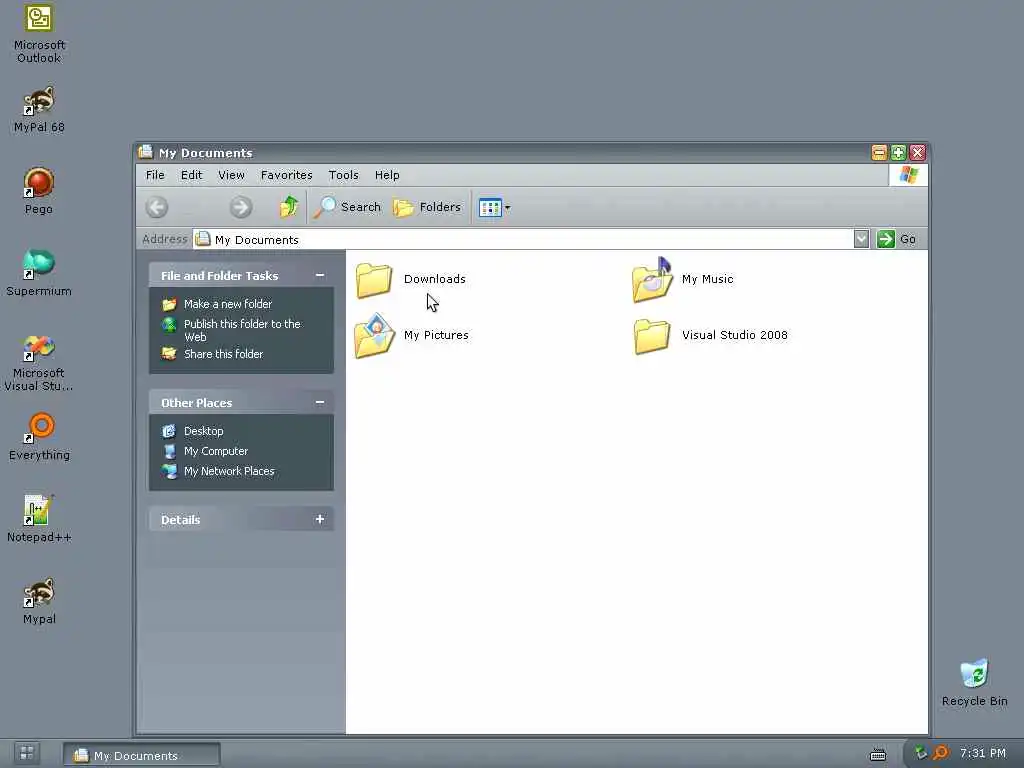
Task: Click the orange Everything search tray icon
Action: pyautogui.click(x=940, y=753)
